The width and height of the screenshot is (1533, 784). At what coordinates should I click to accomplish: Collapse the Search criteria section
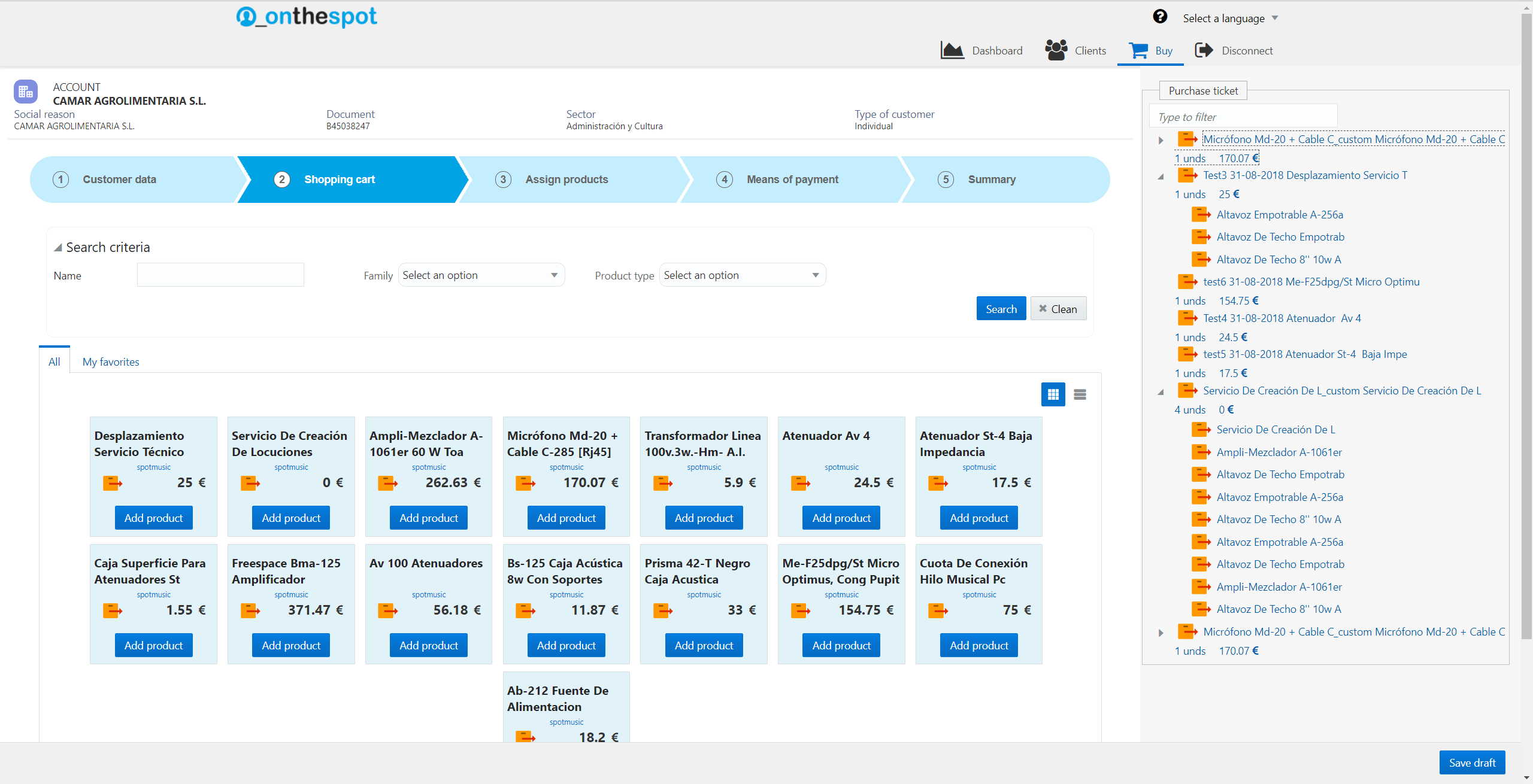(x=58, y=247)
